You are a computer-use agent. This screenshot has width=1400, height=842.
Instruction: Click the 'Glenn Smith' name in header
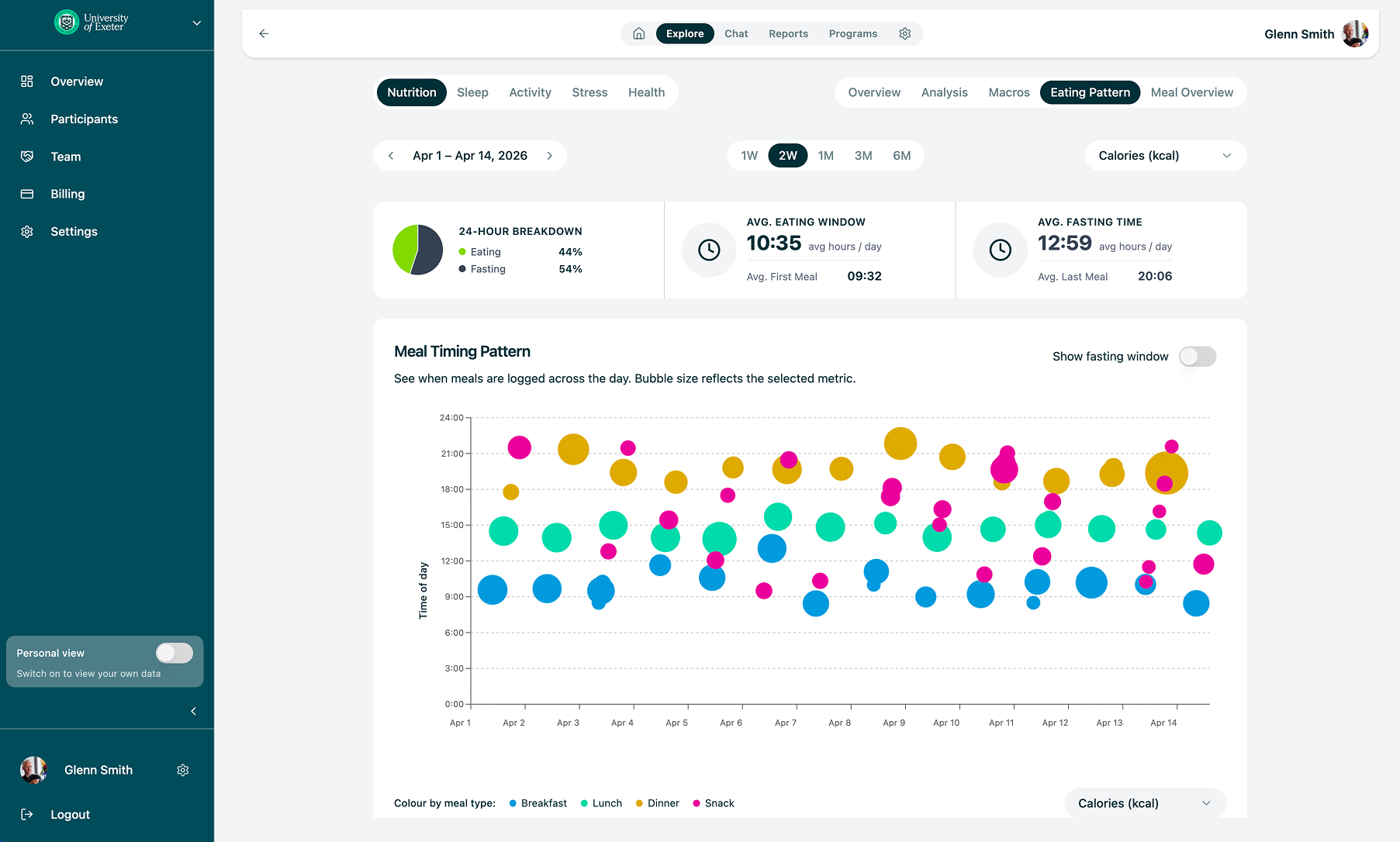point(1299,34)
